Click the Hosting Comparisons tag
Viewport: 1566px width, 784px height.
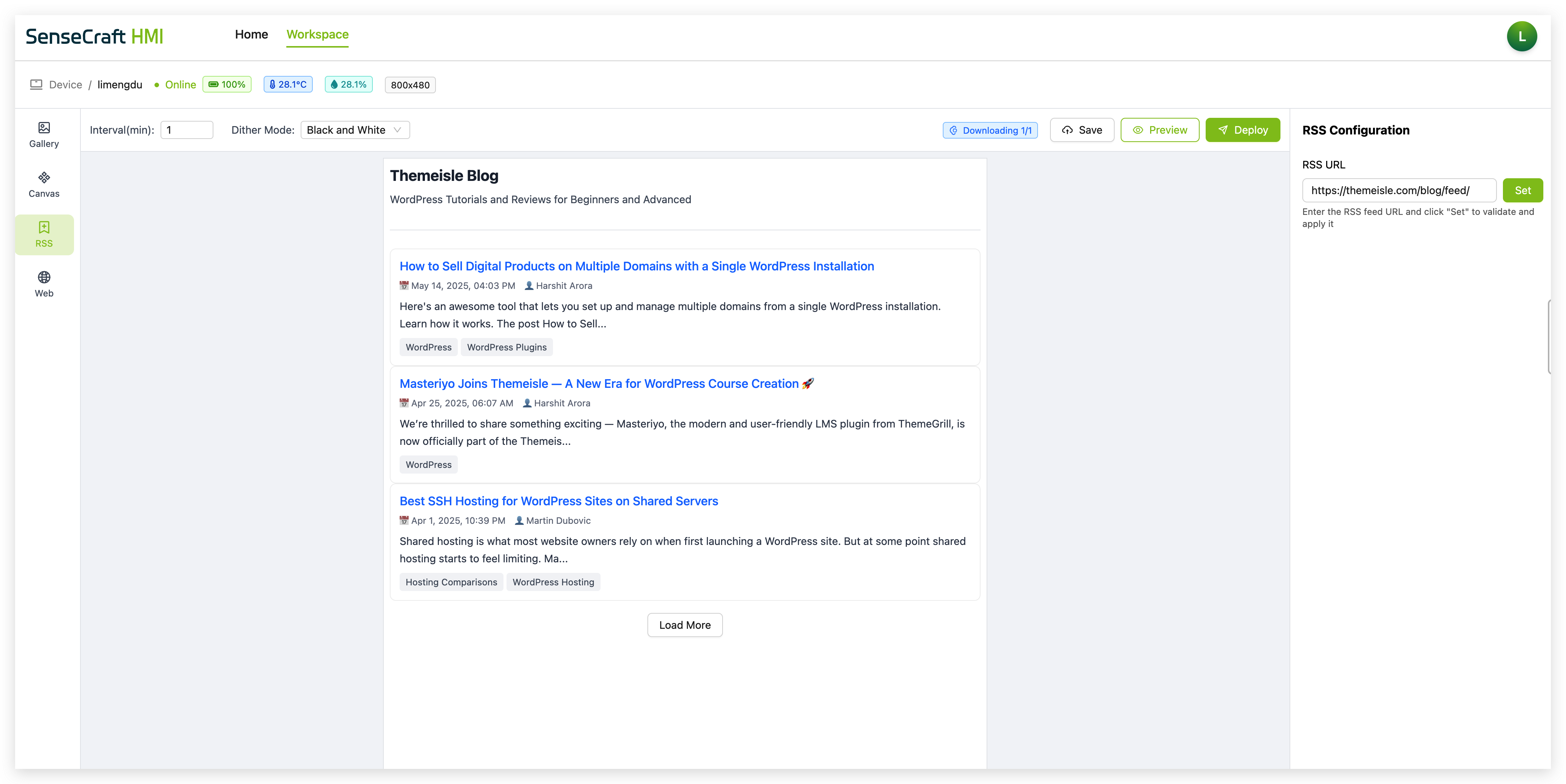tap(451, 582)
